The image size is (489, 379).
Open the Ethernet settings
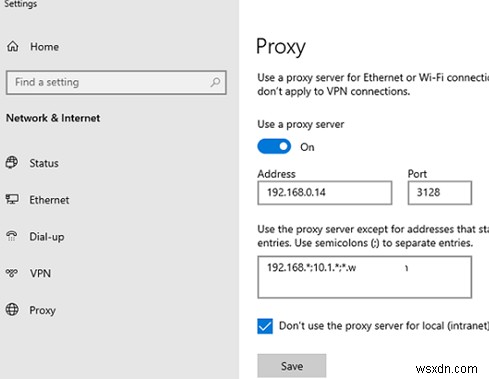coord(49,200)
